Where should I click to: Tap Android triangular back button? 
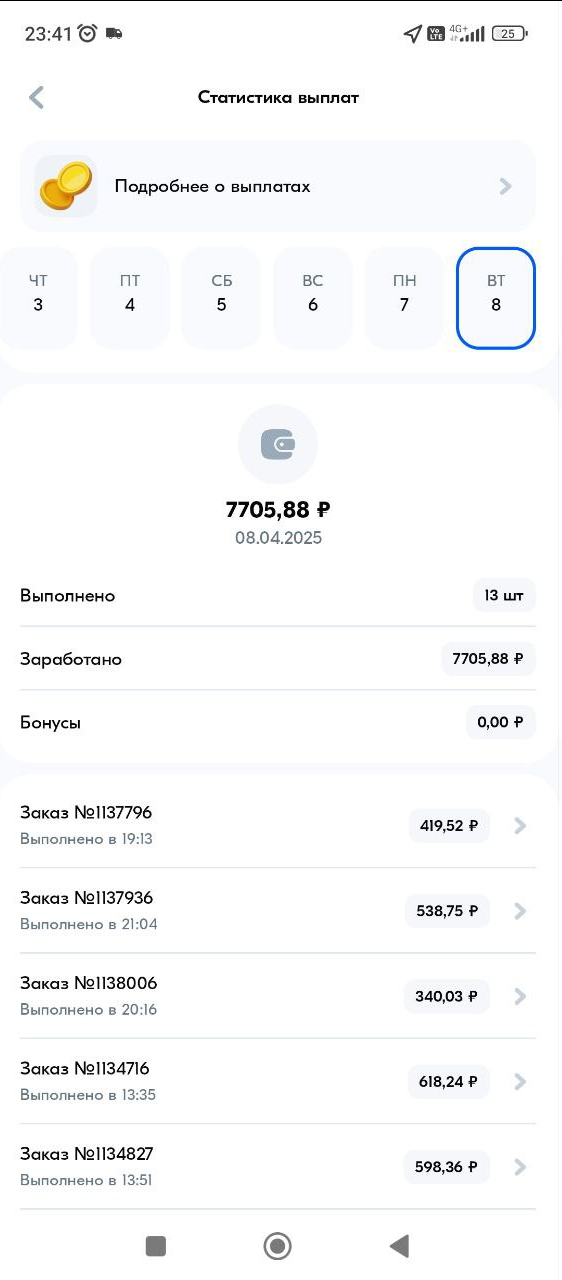[x=399, y=1245]
